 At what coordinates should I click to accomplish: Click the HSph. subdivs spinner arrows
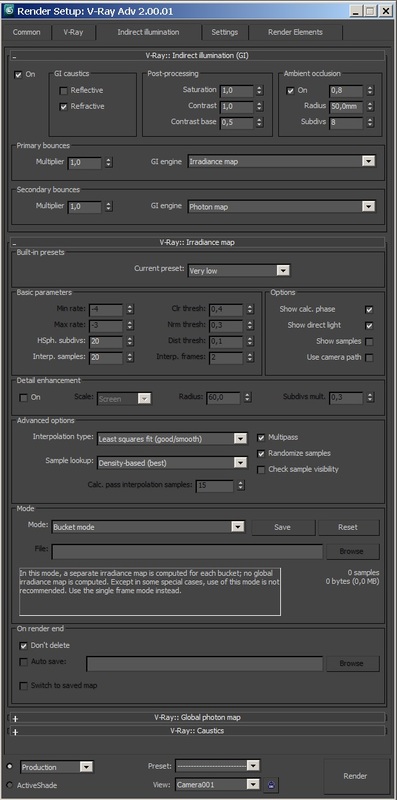130,342
